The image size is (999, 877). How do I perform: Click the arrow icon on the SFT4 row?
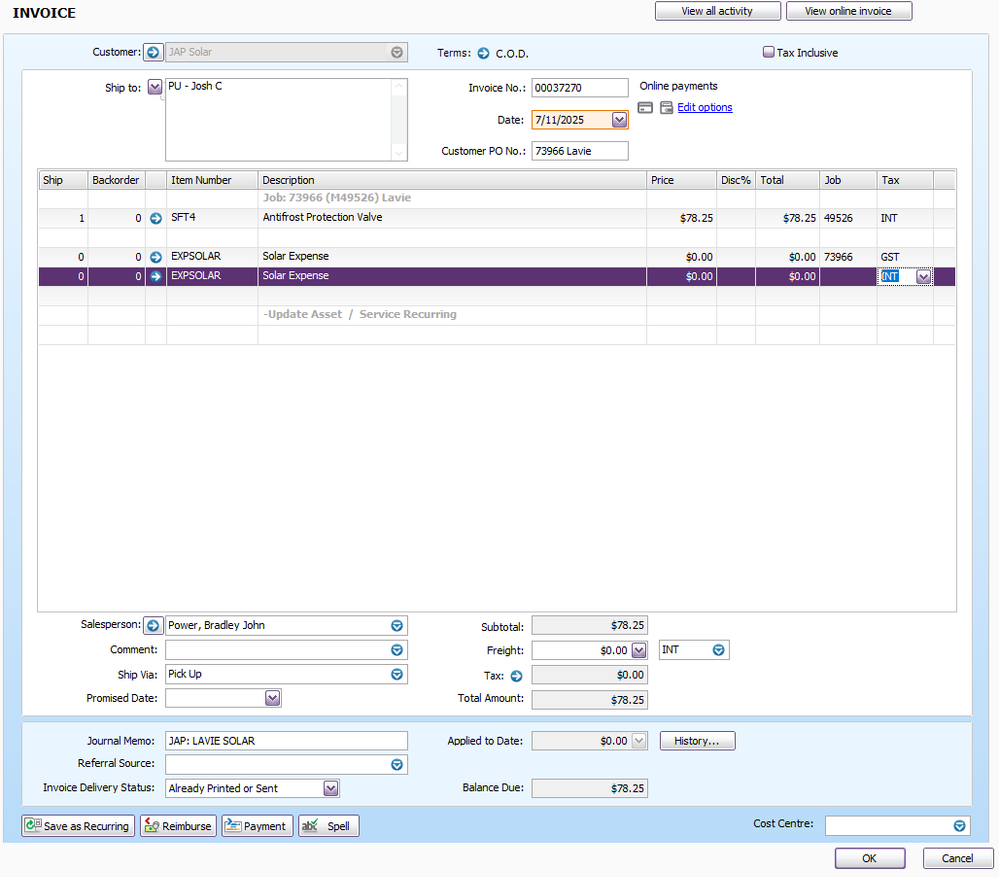click(155, 218)
